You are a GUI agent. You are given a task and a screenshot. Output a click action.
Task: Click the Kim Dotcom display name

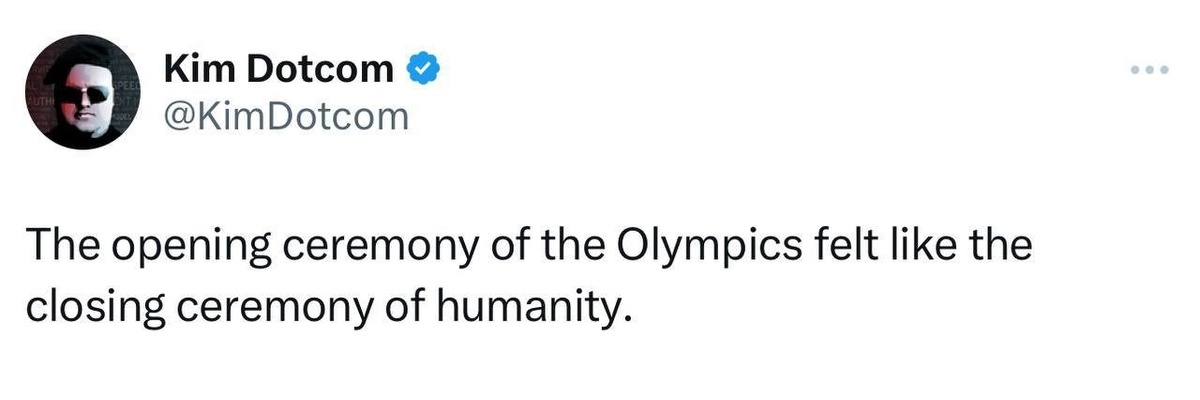(278, 69)
